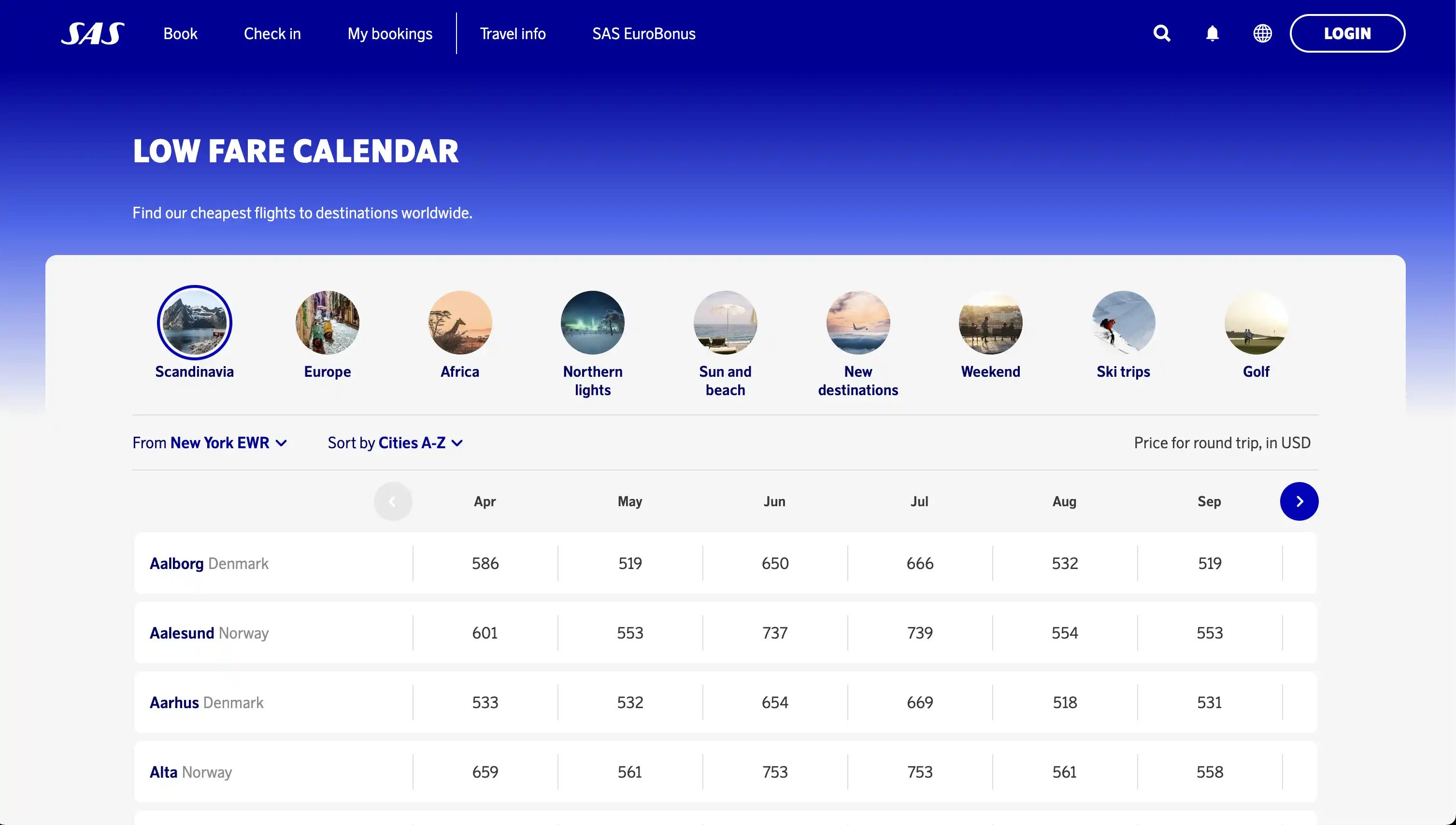This screenshot has width=1456, height=825.
Task: Select Aarhus September fare 531
Action: pyautogui.click(x=1210, y=703)
